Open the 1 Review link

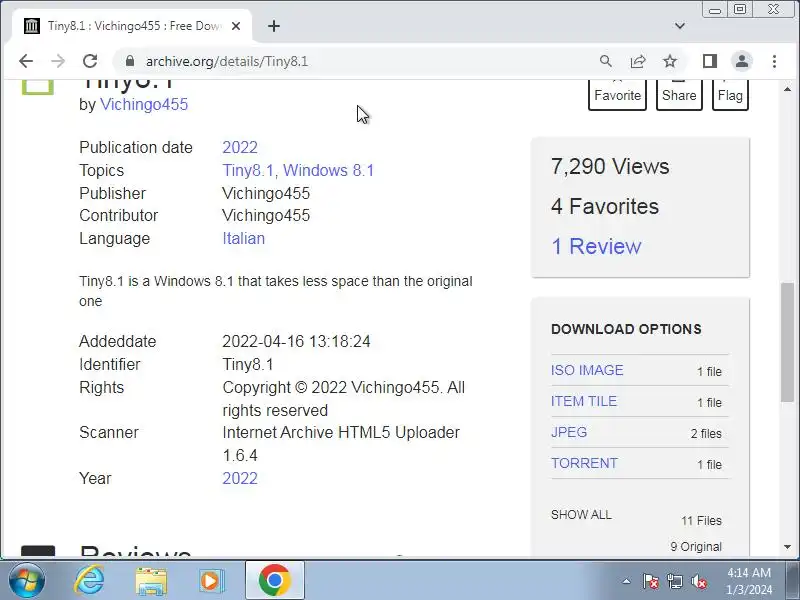(x=596, y=246)
